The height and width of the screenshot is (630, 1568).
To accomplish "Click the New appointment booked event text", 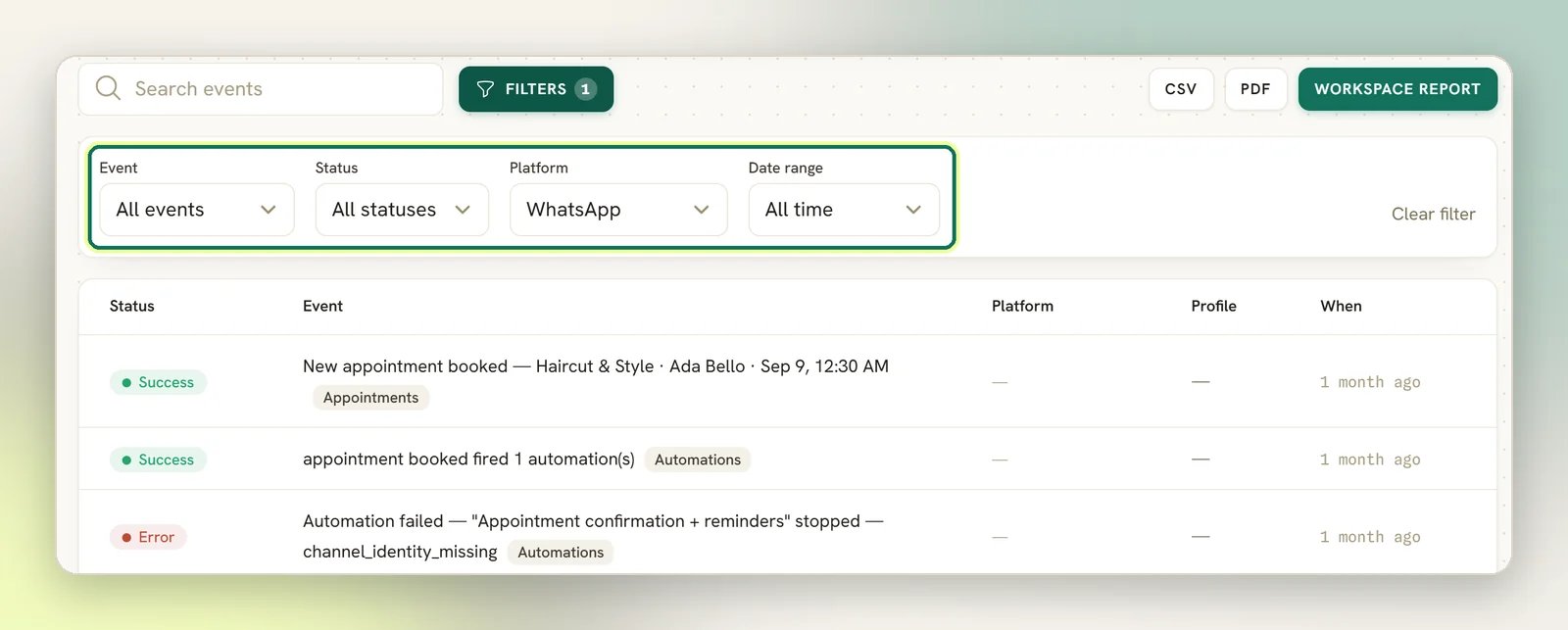I will coord(596,366).
